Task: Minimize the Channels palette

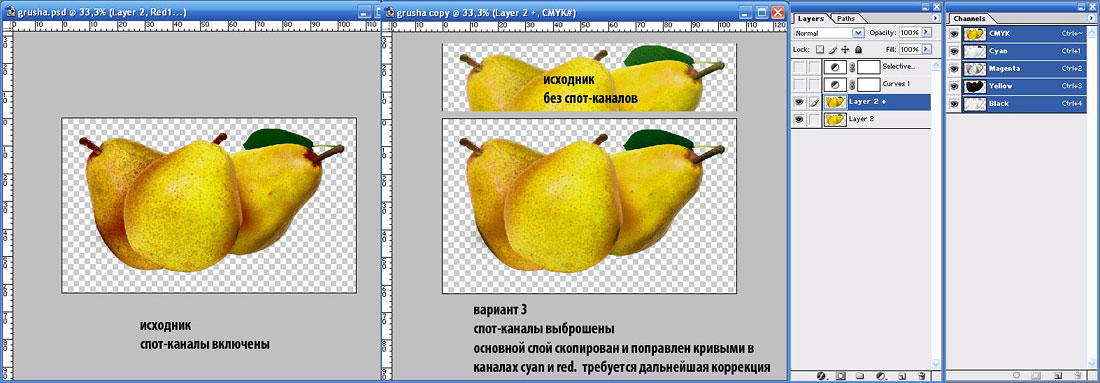Action: 1081,7
